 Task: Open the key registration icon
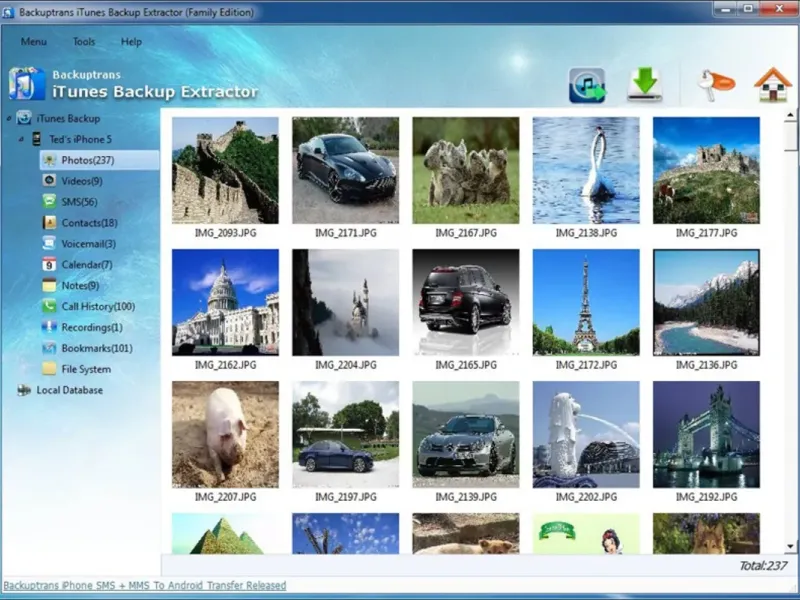[716, 84]
